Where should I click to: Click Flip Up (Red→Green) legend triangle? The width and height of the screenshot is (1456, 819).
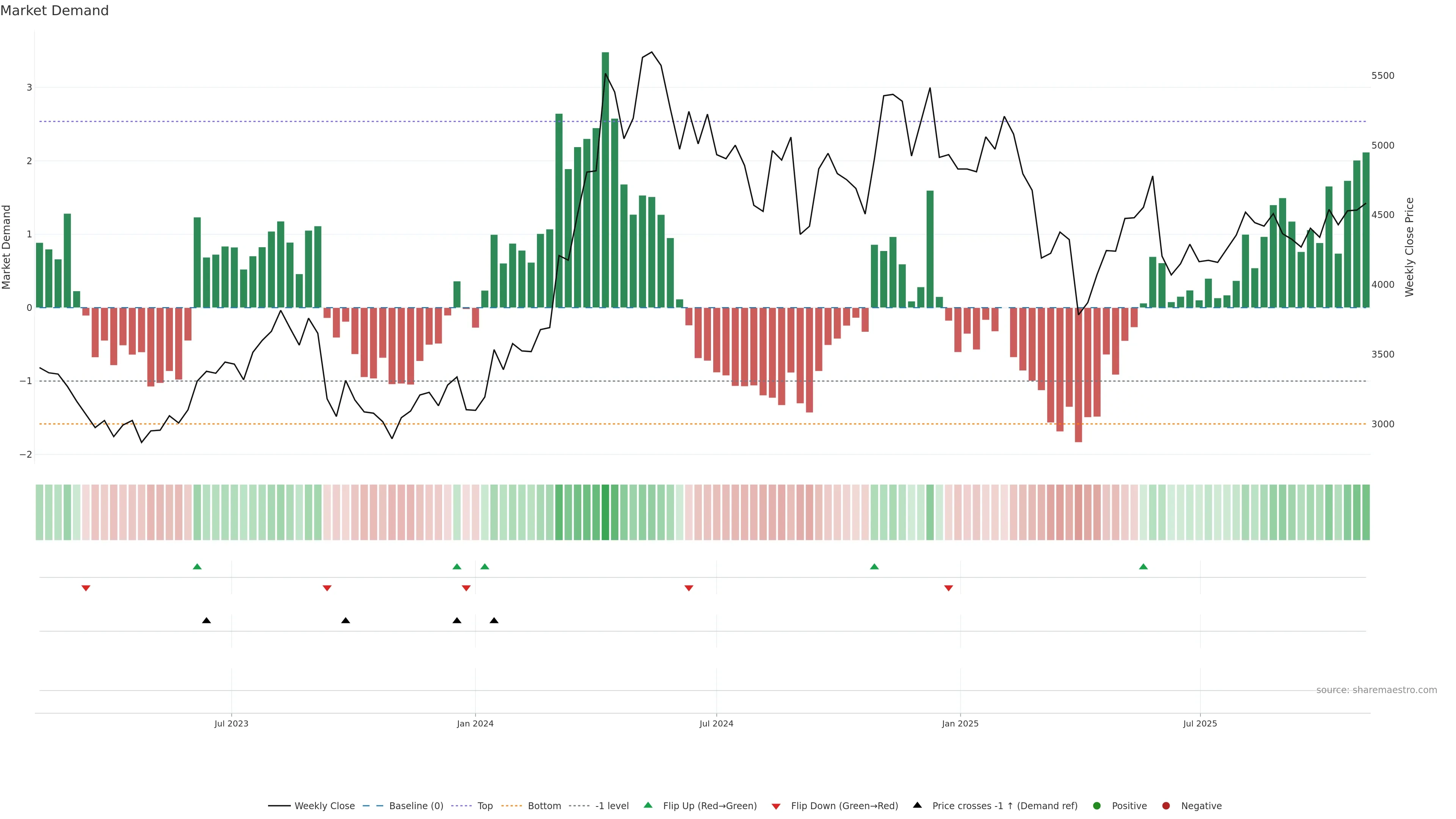pos(648,805)
